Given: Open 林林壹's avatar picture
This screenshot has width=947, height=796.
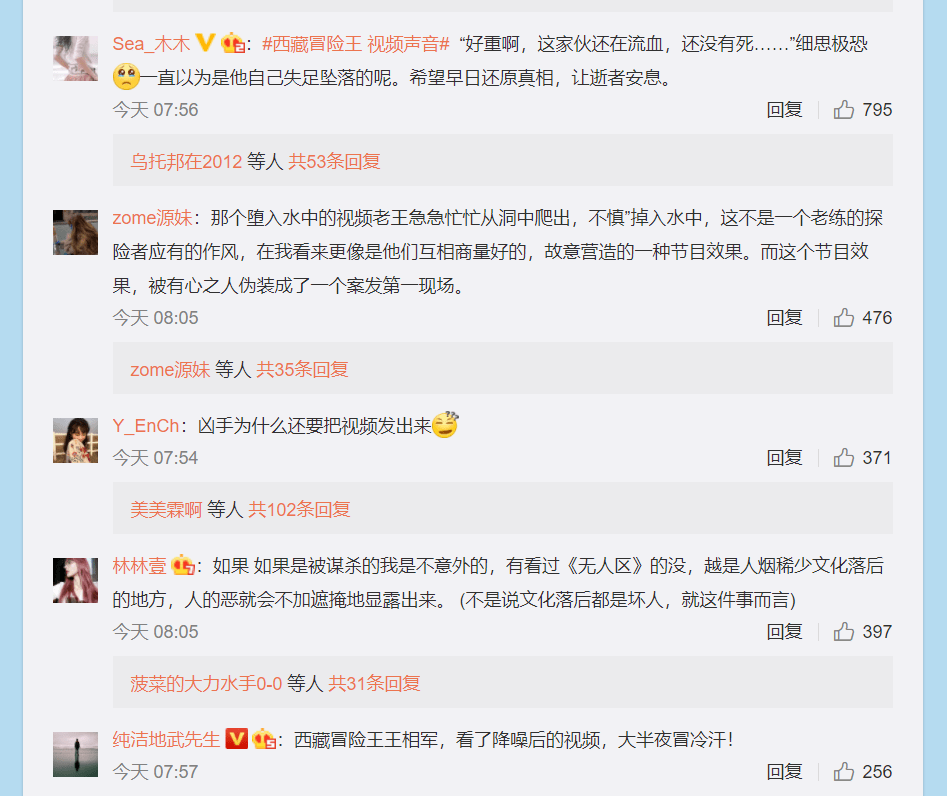Looking at the screenshot, I should 75,580.
